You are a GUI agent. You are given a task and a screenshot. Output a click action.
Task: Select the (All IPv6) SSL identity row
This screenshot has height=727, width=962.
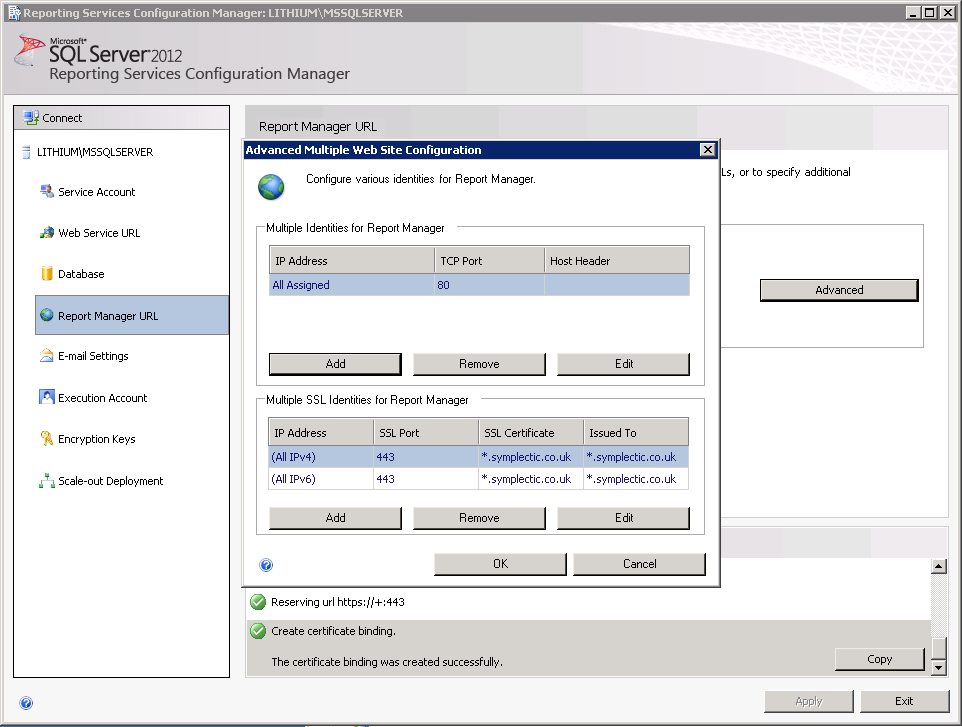tap(478, 479)
